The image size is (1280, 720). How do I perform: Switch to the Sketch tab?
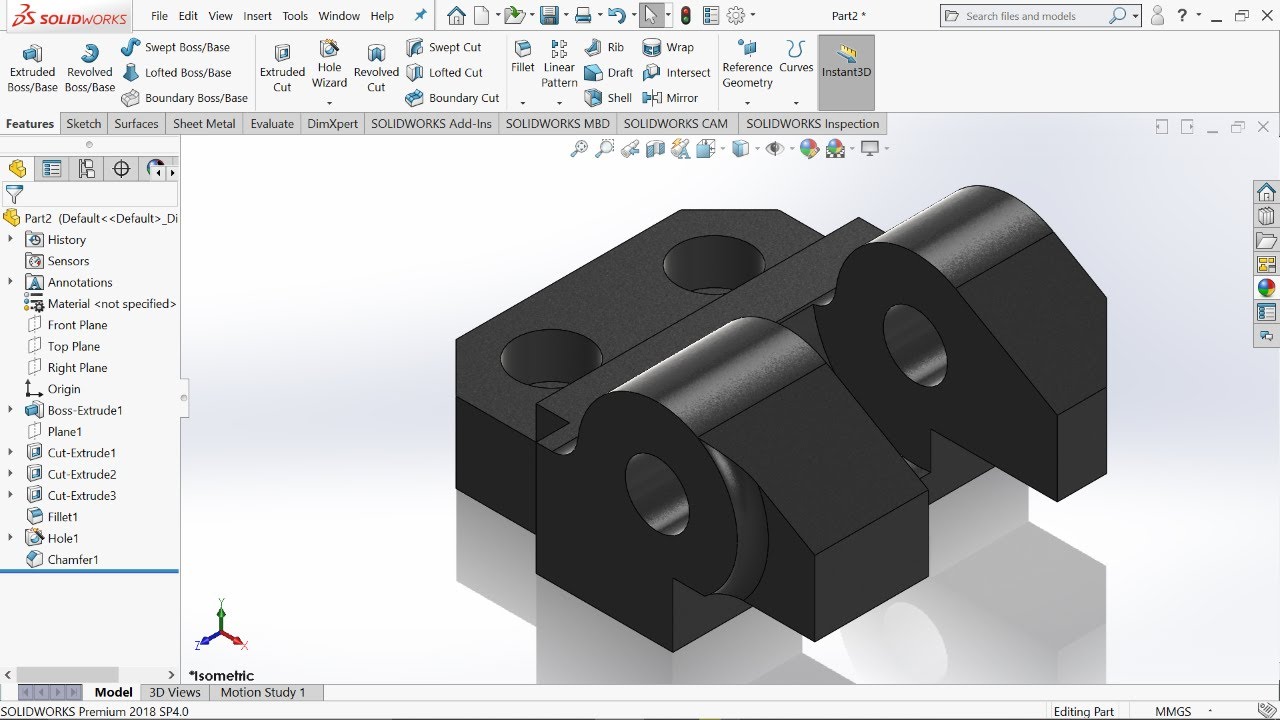[x=84, y=124]
